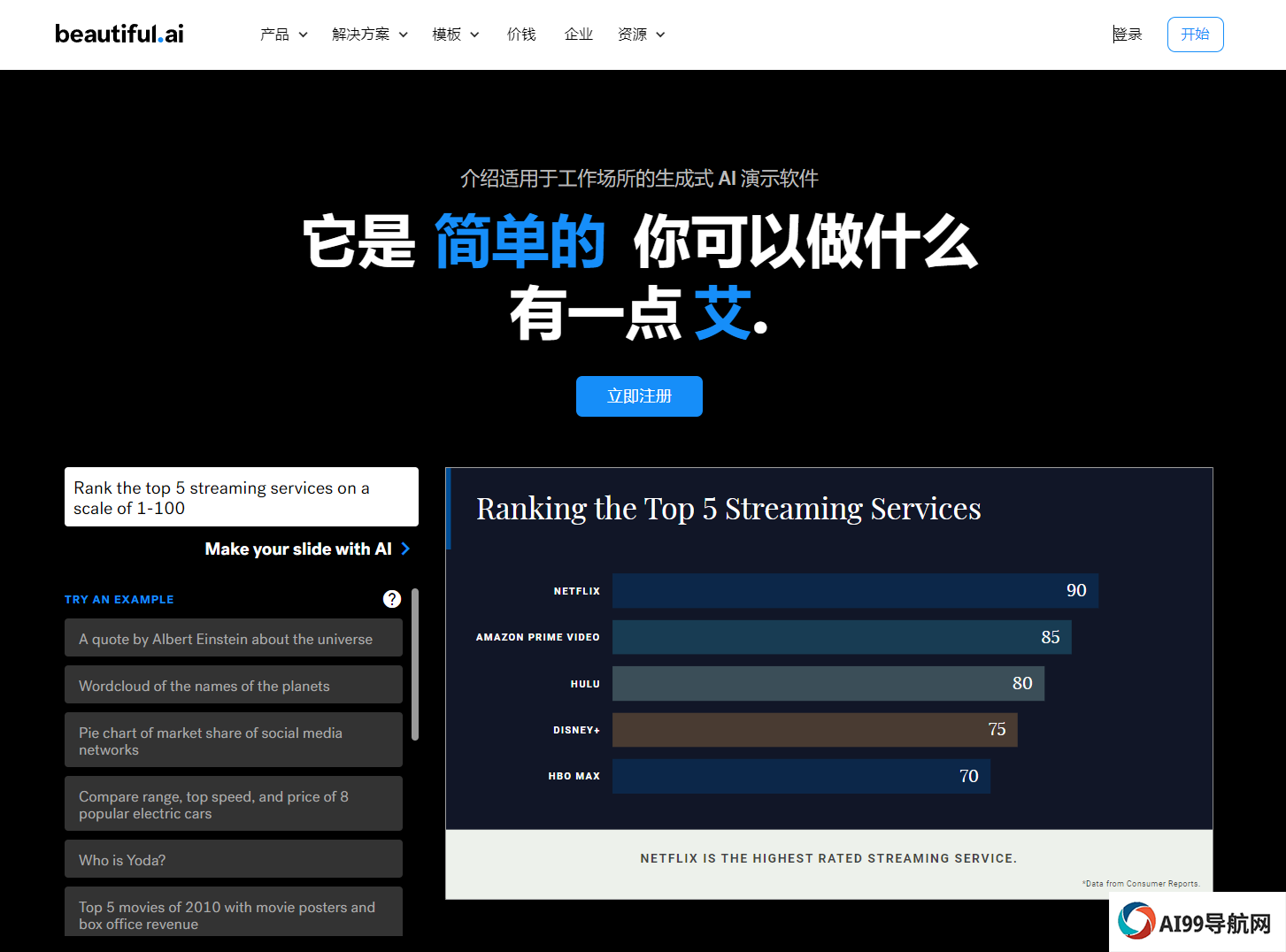
Task: Click the slide prompt input field
Action: [242, 497]
